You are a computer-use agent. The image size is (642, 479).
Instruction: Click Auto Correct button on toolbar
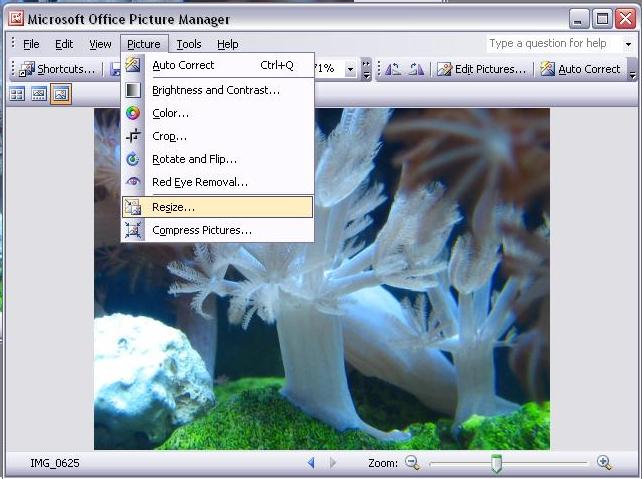pyautogui.click(x=580, y=69)
